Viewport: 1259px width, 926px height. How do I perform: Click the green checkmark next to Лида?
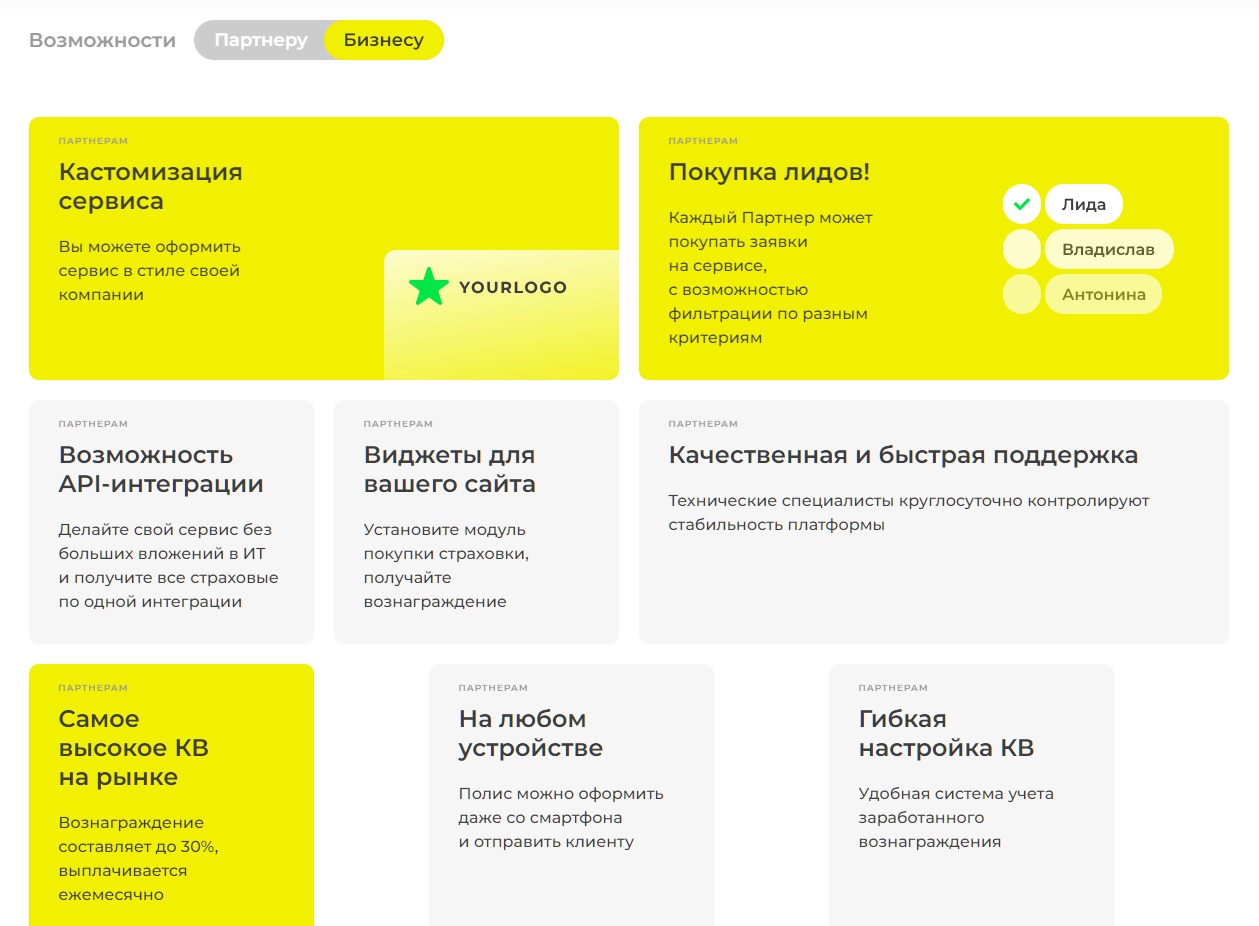(x=1021, y=205)
